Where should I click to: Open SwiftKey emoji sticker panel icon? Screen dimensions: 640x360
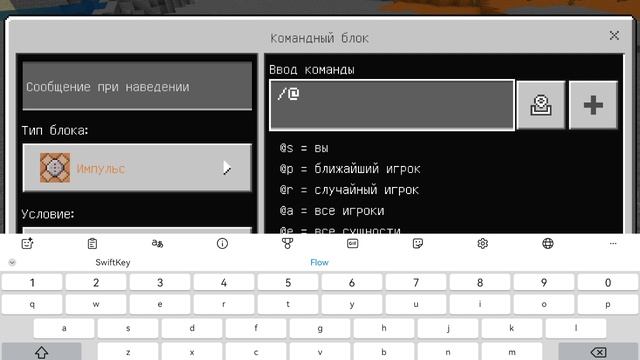point(27,244)
